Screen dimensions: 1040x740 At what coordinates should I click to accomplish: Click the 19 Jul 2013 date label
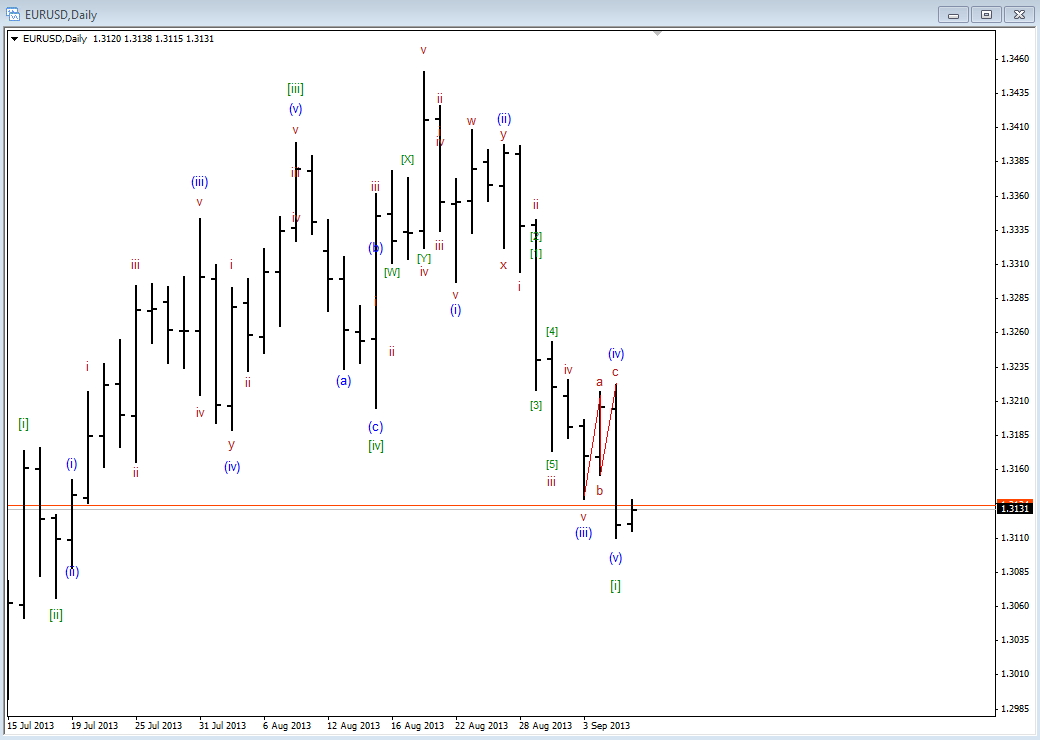point(95,725)
